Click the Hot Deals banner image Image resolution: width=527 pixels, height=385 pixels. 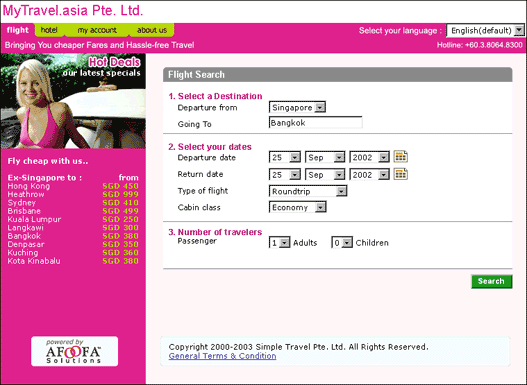[x=73, y=101]
